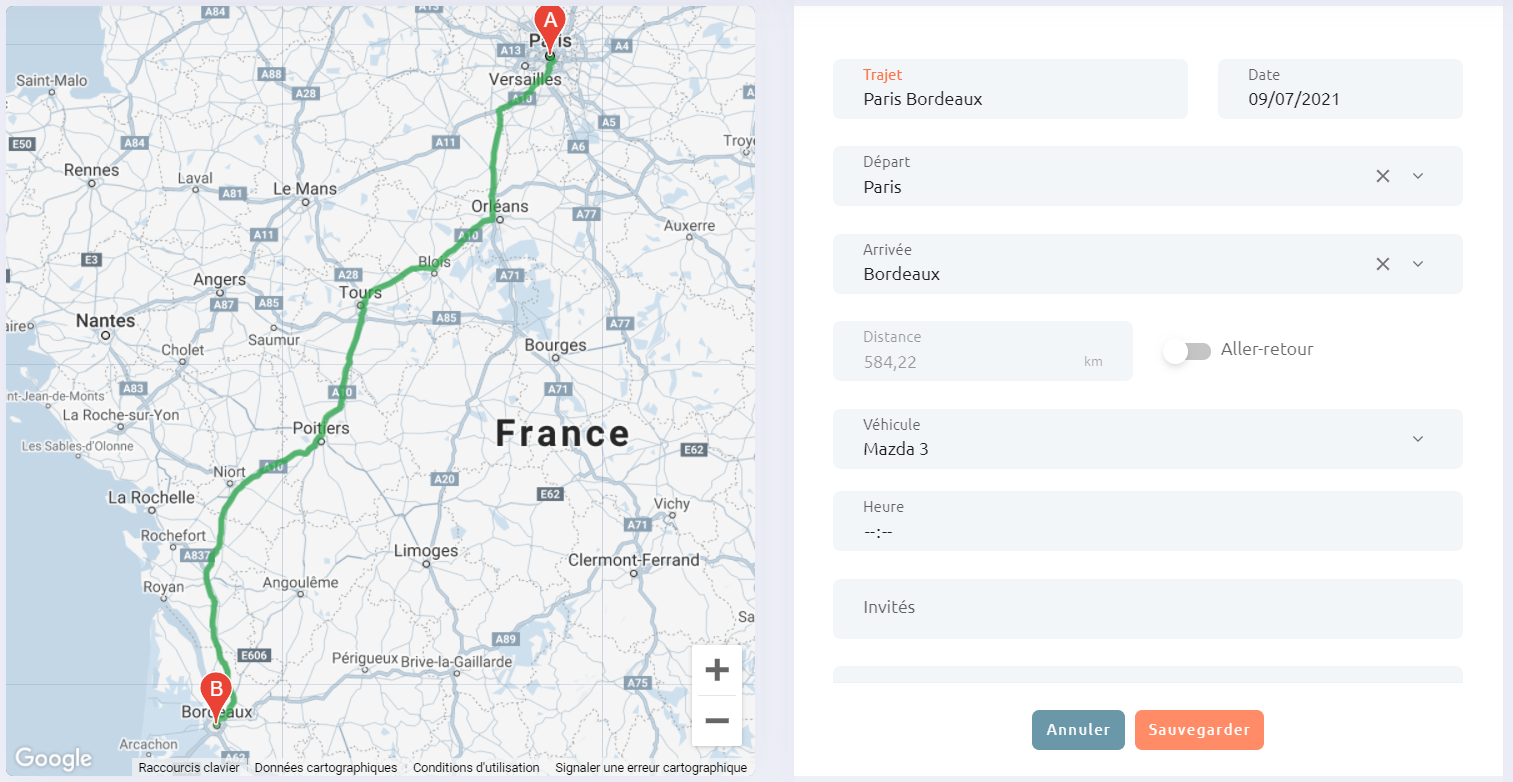Image resolution: width=1513 pixels, height=782 pixels.
Task: Expand the Départ dropdown chevron
Action: (x=1417, y=176)
